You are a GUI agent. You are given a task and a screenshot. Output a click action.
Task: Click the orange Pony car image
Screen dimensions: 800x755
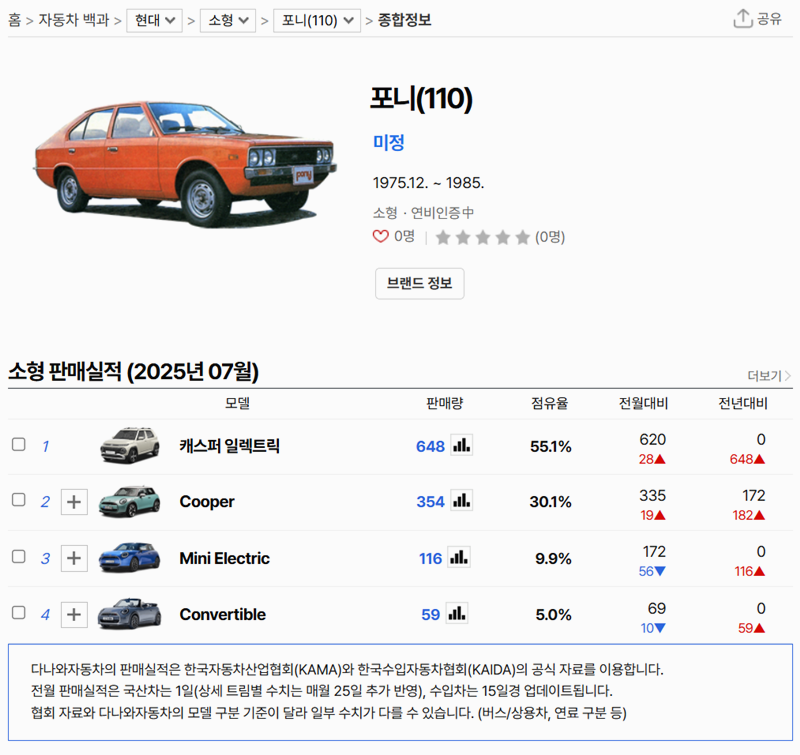click(x=185, y=163)
